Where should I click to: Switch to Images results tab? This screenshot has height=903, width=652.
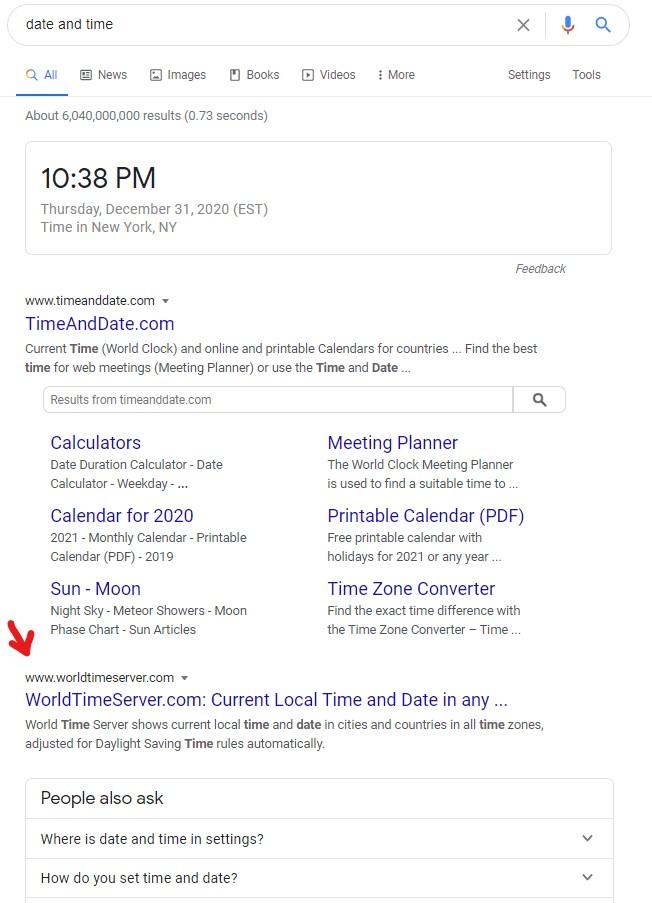click(178, 75)
